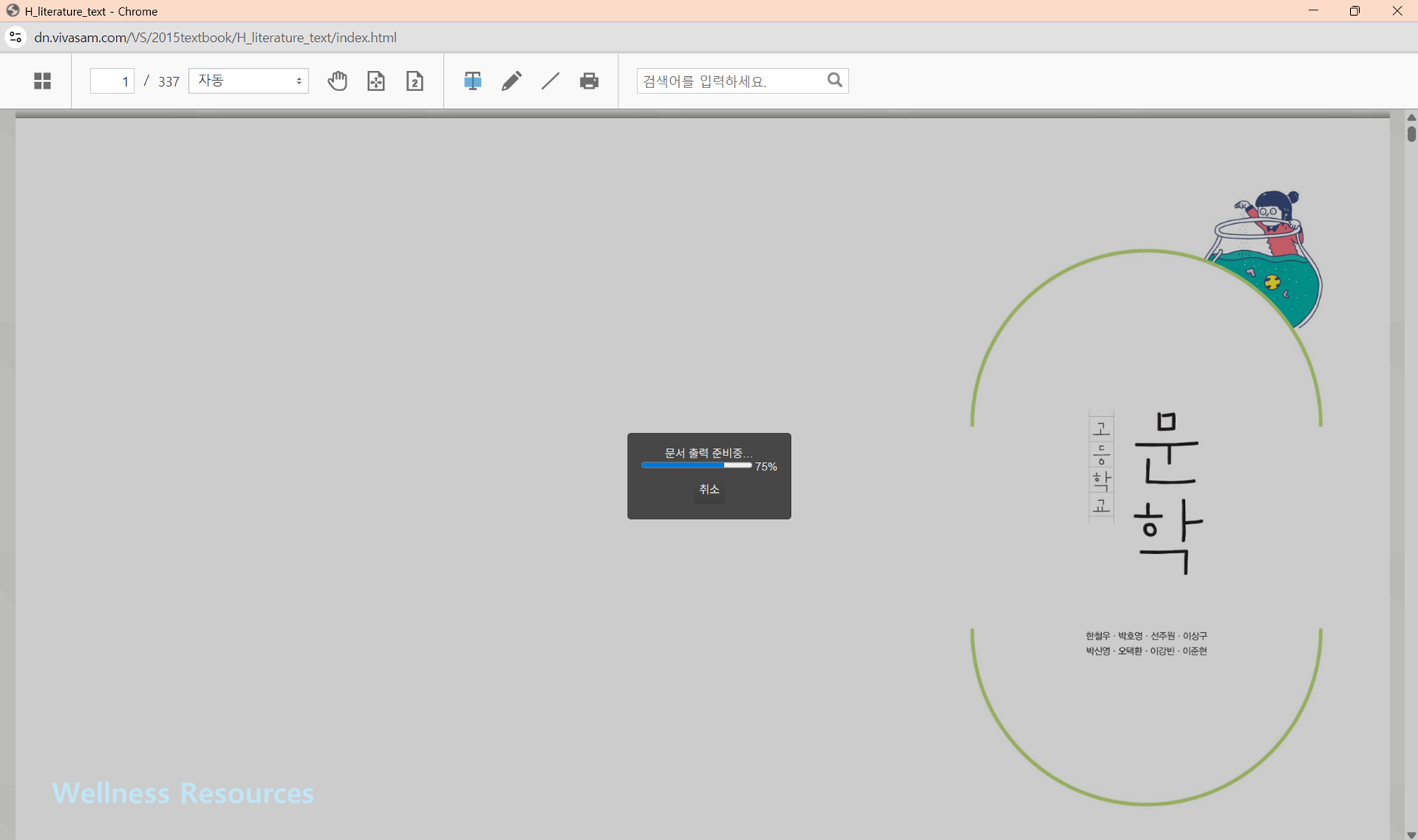Image resolution: width=1418 pixels, height=840 pixels.
Task: Open the 자동 zoom level dropdown
Action: coord(249,81)
